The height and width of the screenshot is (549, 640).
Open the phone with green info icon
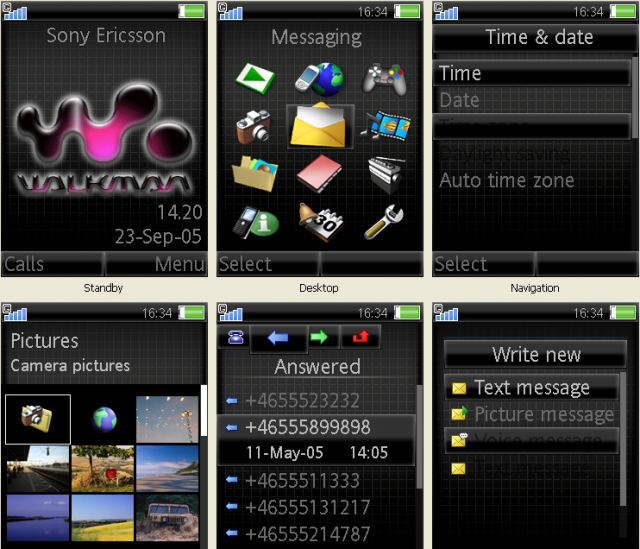click(x=256, y=222)
